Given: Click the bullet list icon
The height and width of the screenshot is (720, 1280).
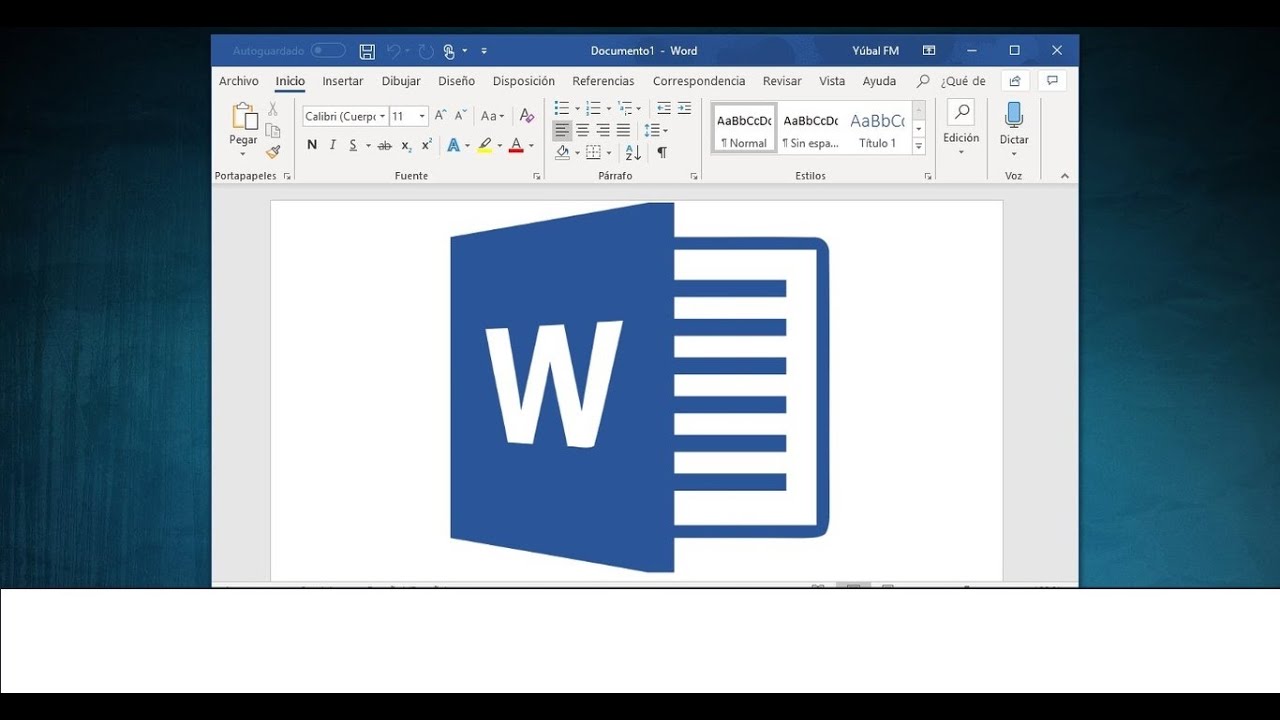Looking at the screenshot, I should 562,108.
